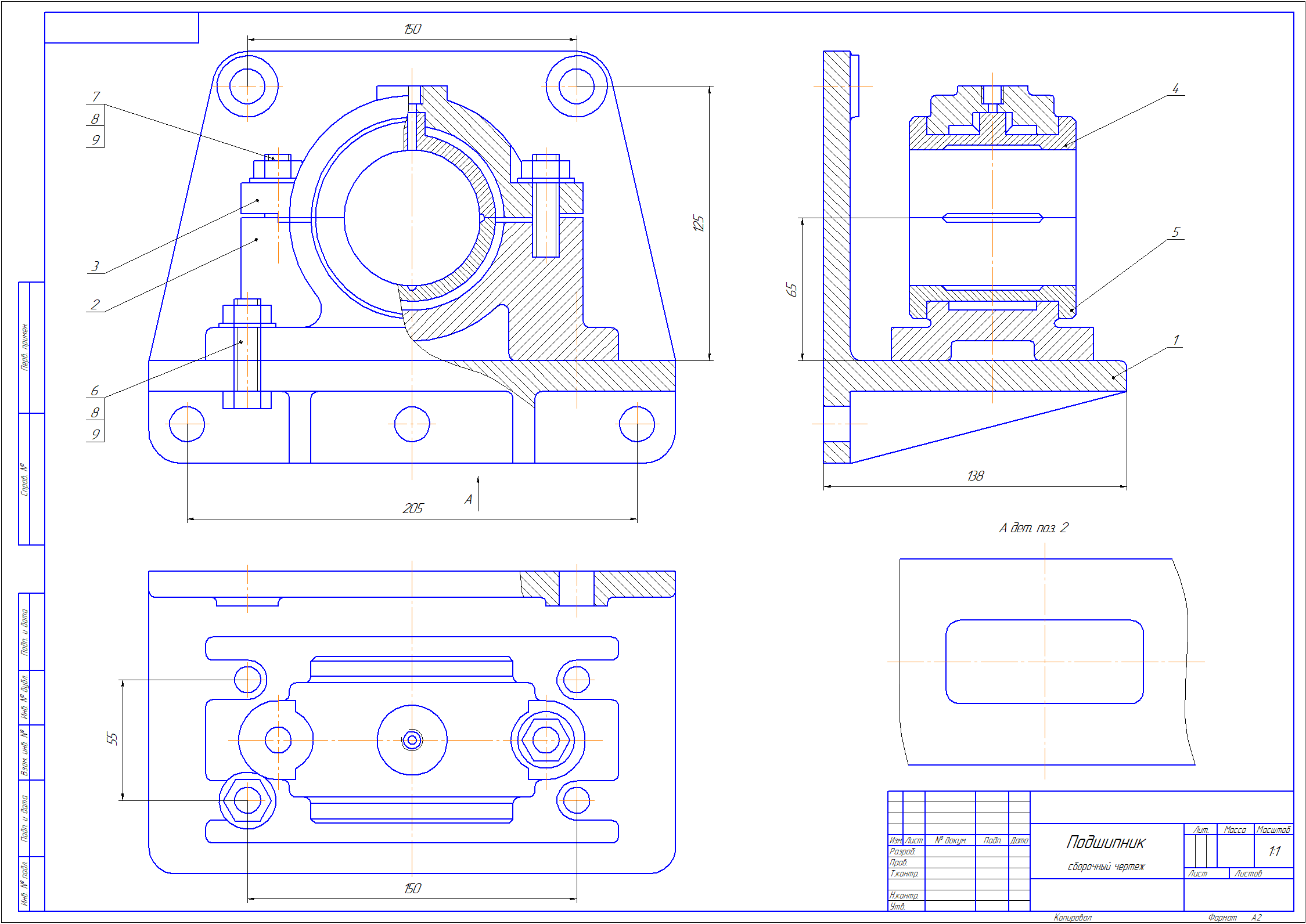The image size is (1306, 924).
Task: Click the Утв. row label in title block
Action: [898, 906]
